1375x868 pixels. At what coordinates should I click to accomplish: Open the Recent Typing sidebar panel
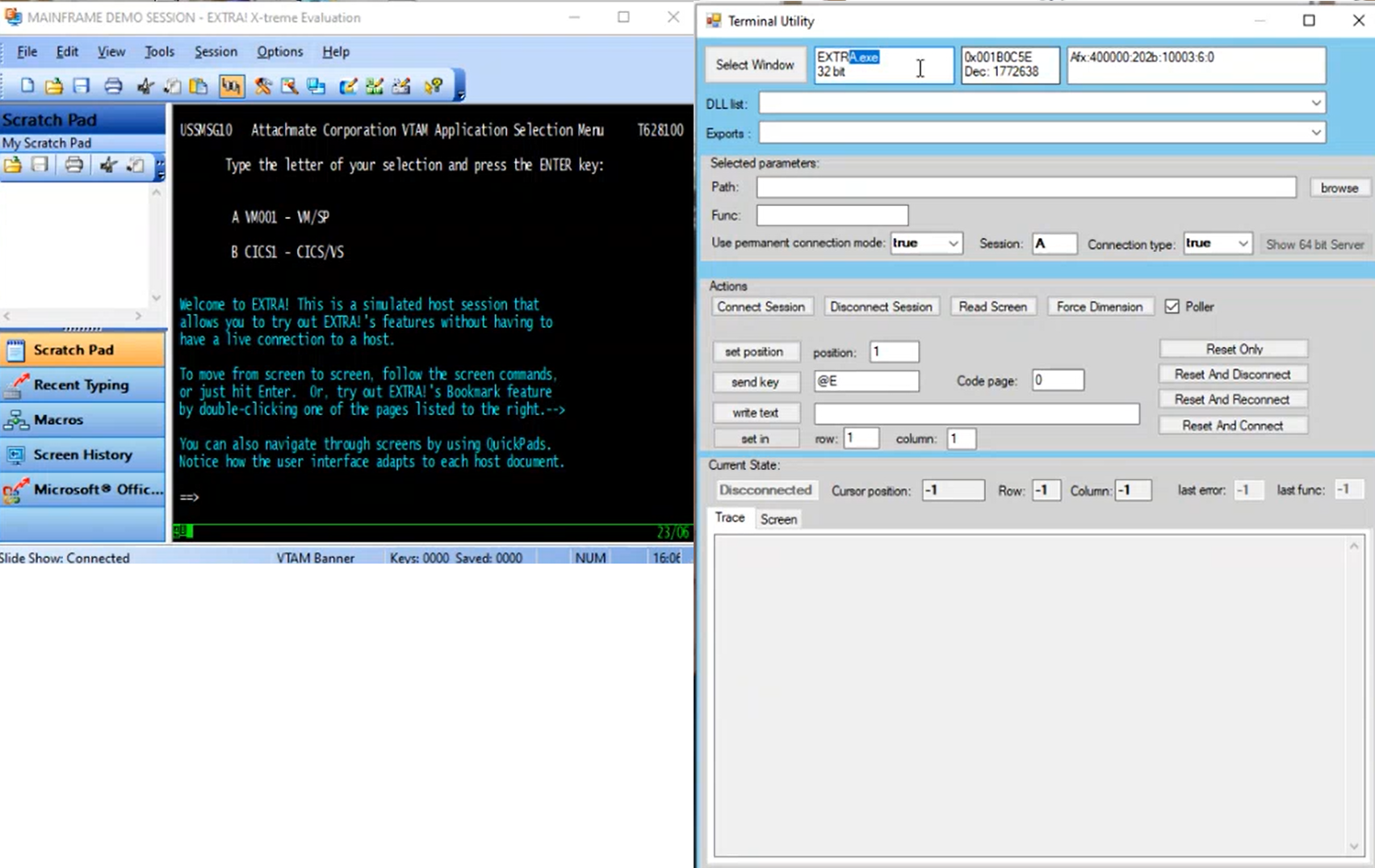(82, 385)
